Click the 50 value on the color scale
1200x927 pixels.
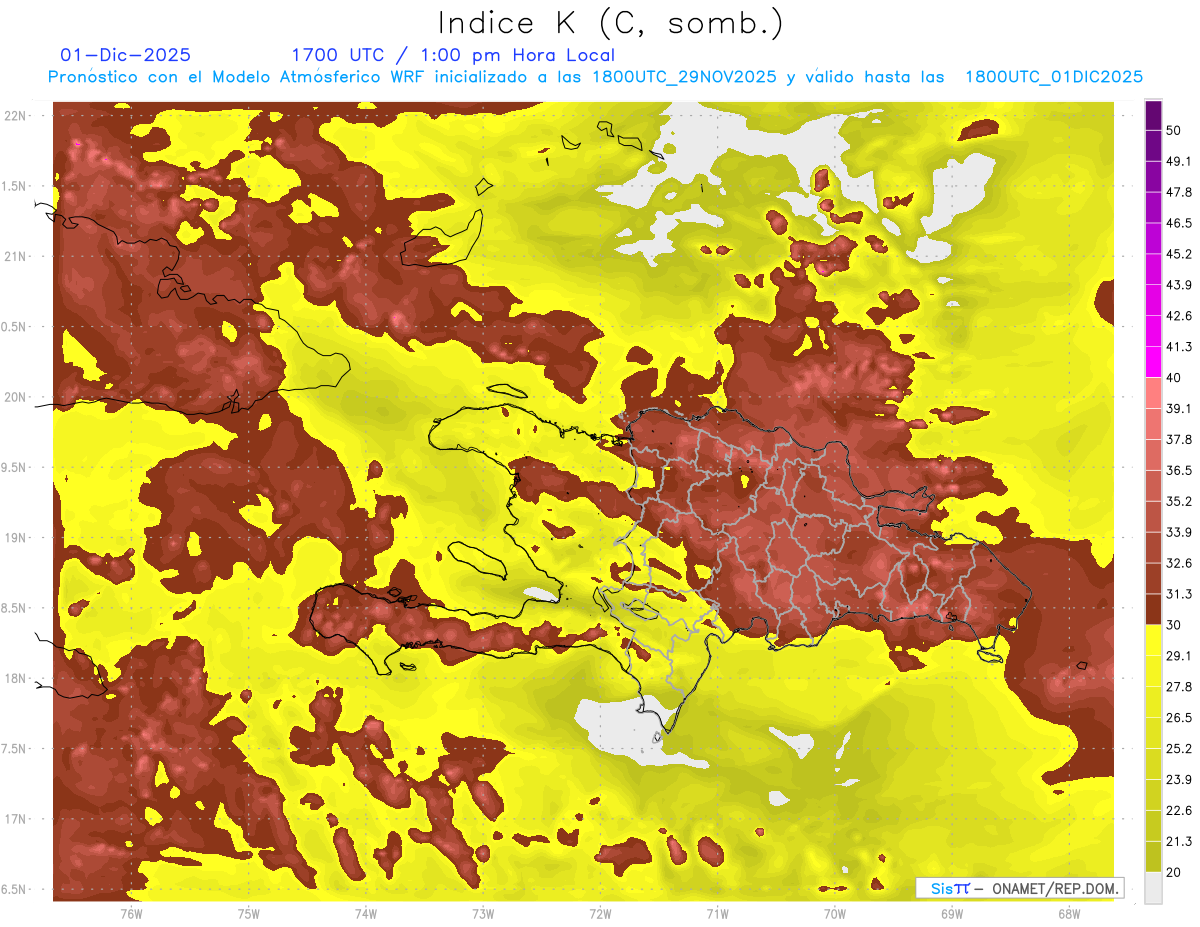click(x=1174, y=130)
